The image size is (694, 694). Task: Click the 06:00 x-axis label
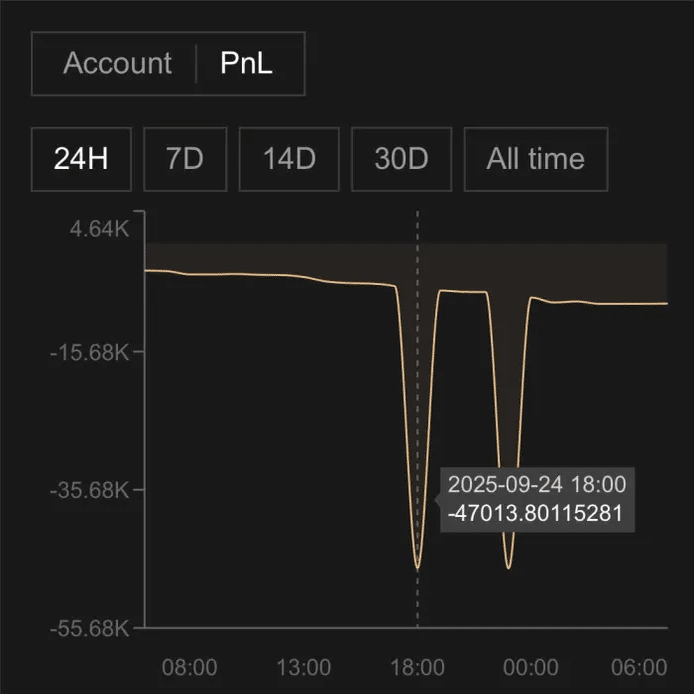click(639, 667)
